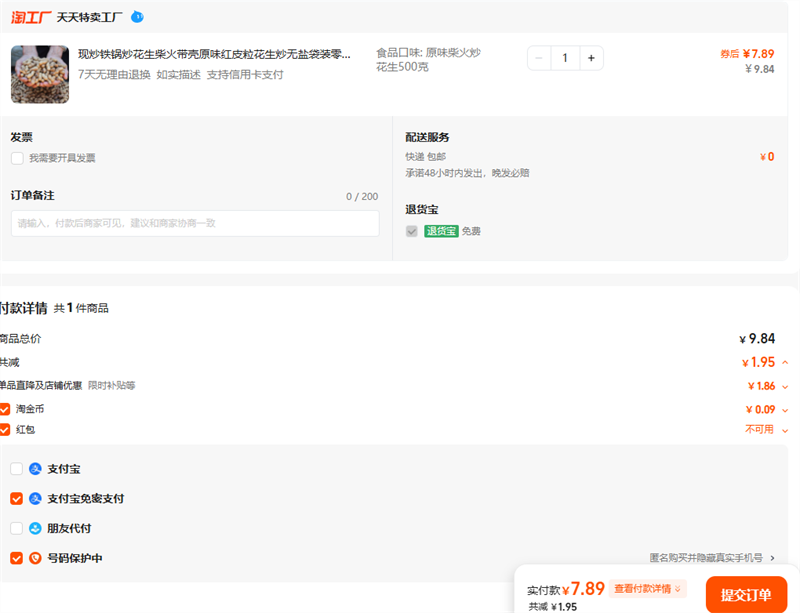Open 查看付款详情 payment details
Image resolution: width=800 pixels, height=613 pixels.
coord(649,589)
